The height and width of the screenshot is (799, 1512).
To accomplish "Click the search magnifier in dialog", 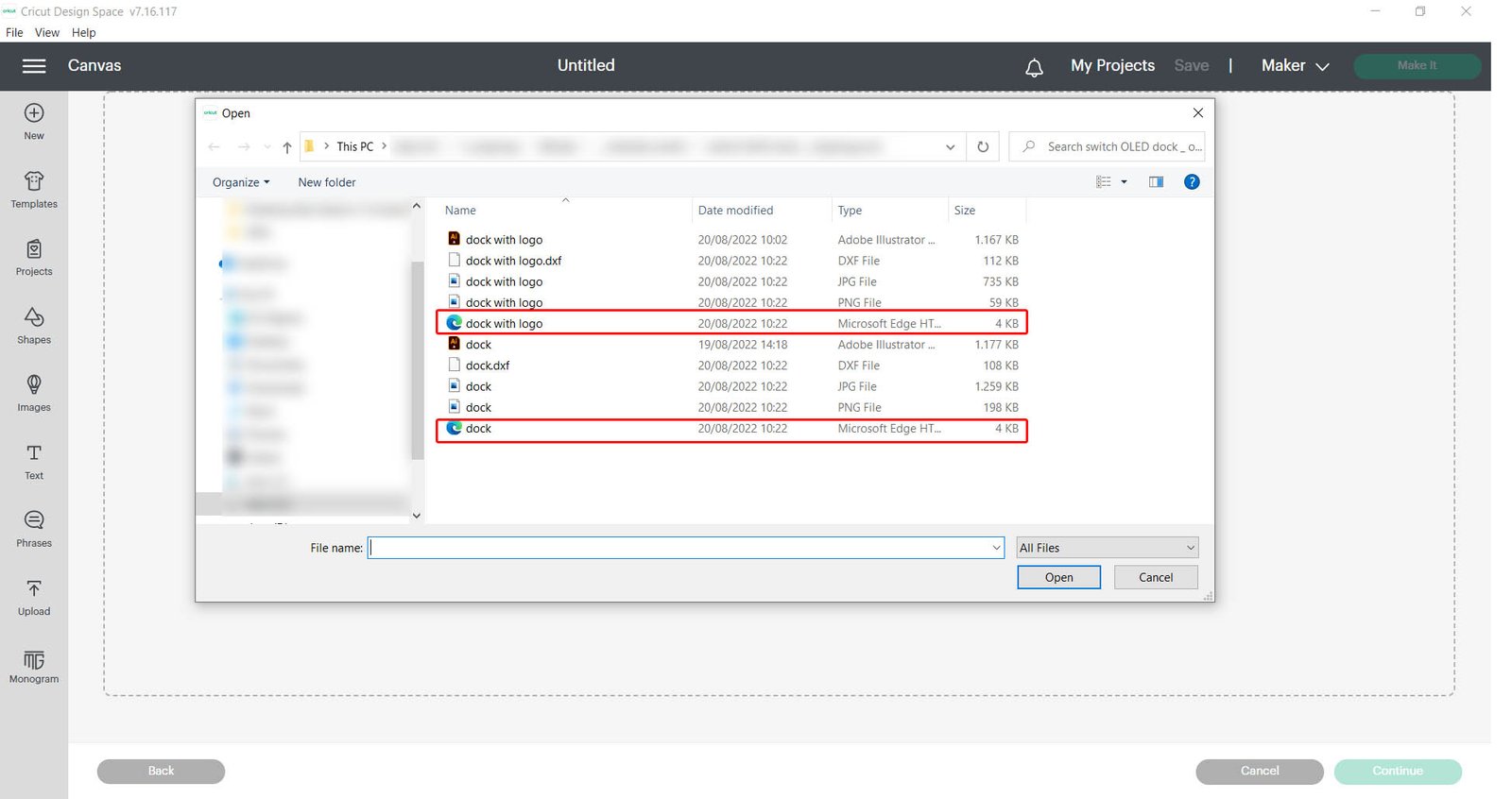I will click(x=1029, y=146).
